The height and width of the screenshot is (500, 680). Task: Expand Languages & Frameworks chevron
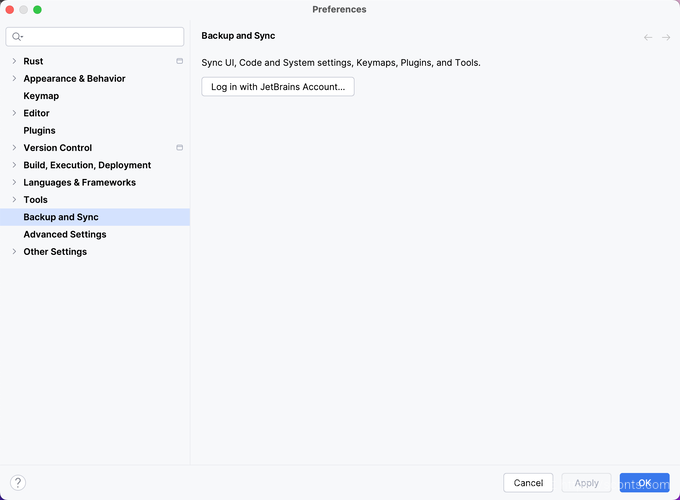[14, 182]
